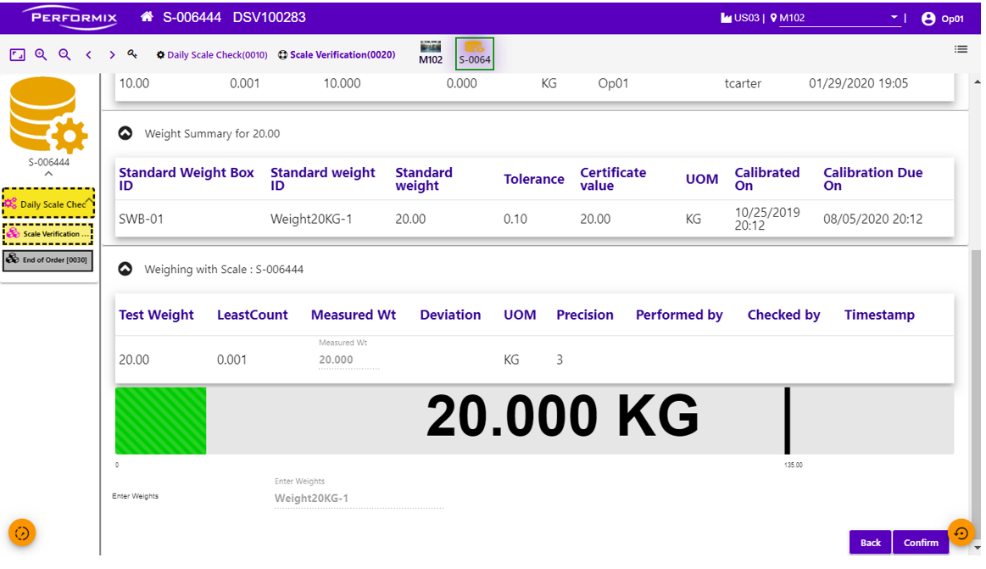
Task: Click the zoom out magnifier icon
Action: point(65,55)
